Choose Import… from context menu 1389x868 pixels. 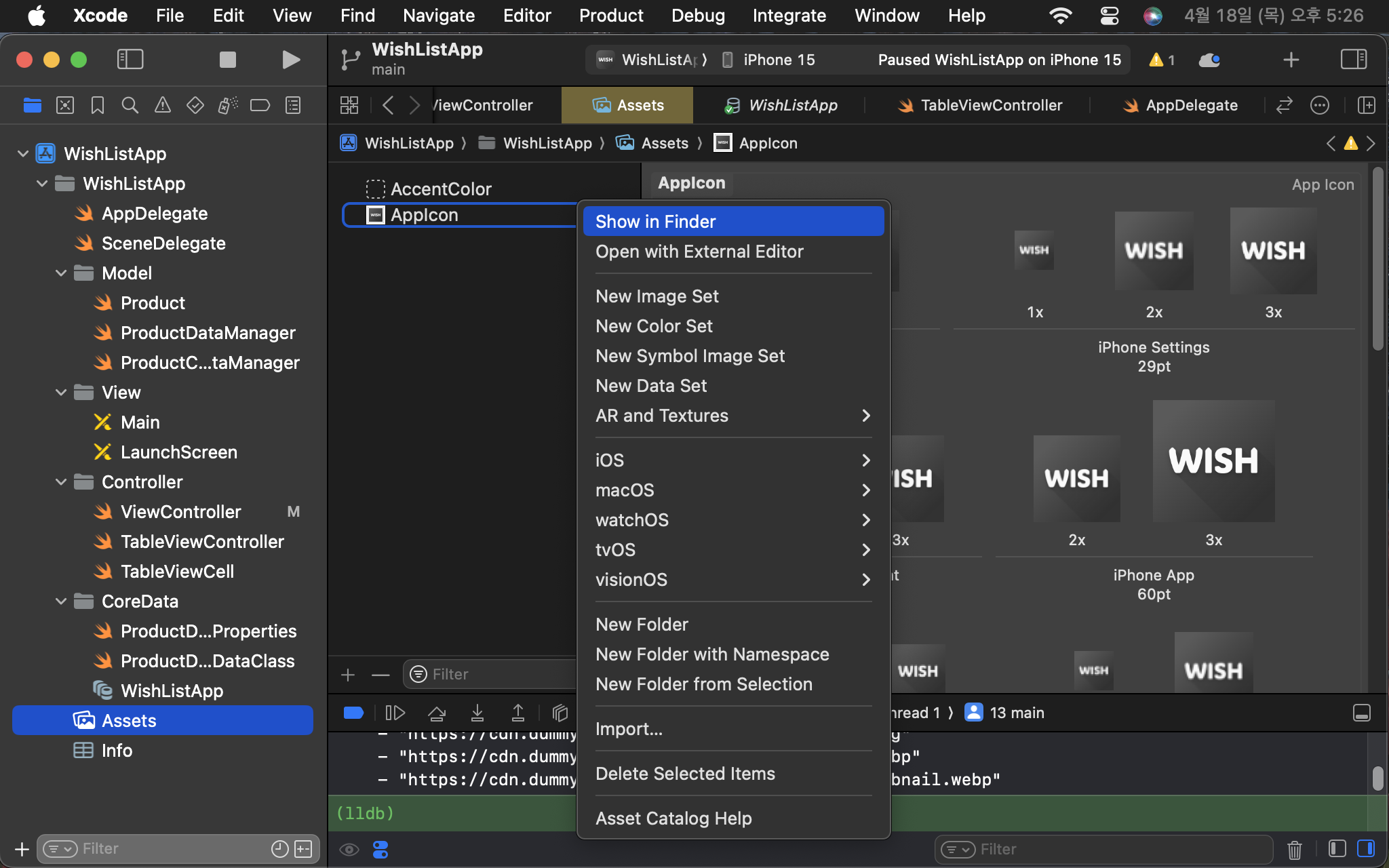[733, 729]
